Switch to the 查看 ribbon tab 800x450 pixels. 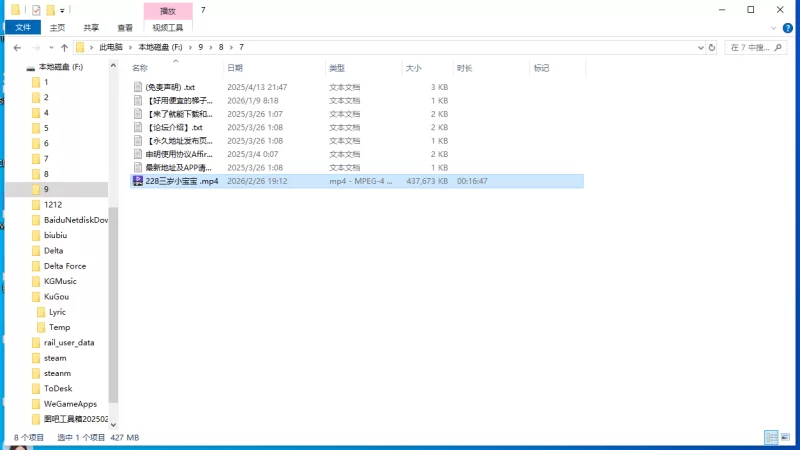(125, 28)
